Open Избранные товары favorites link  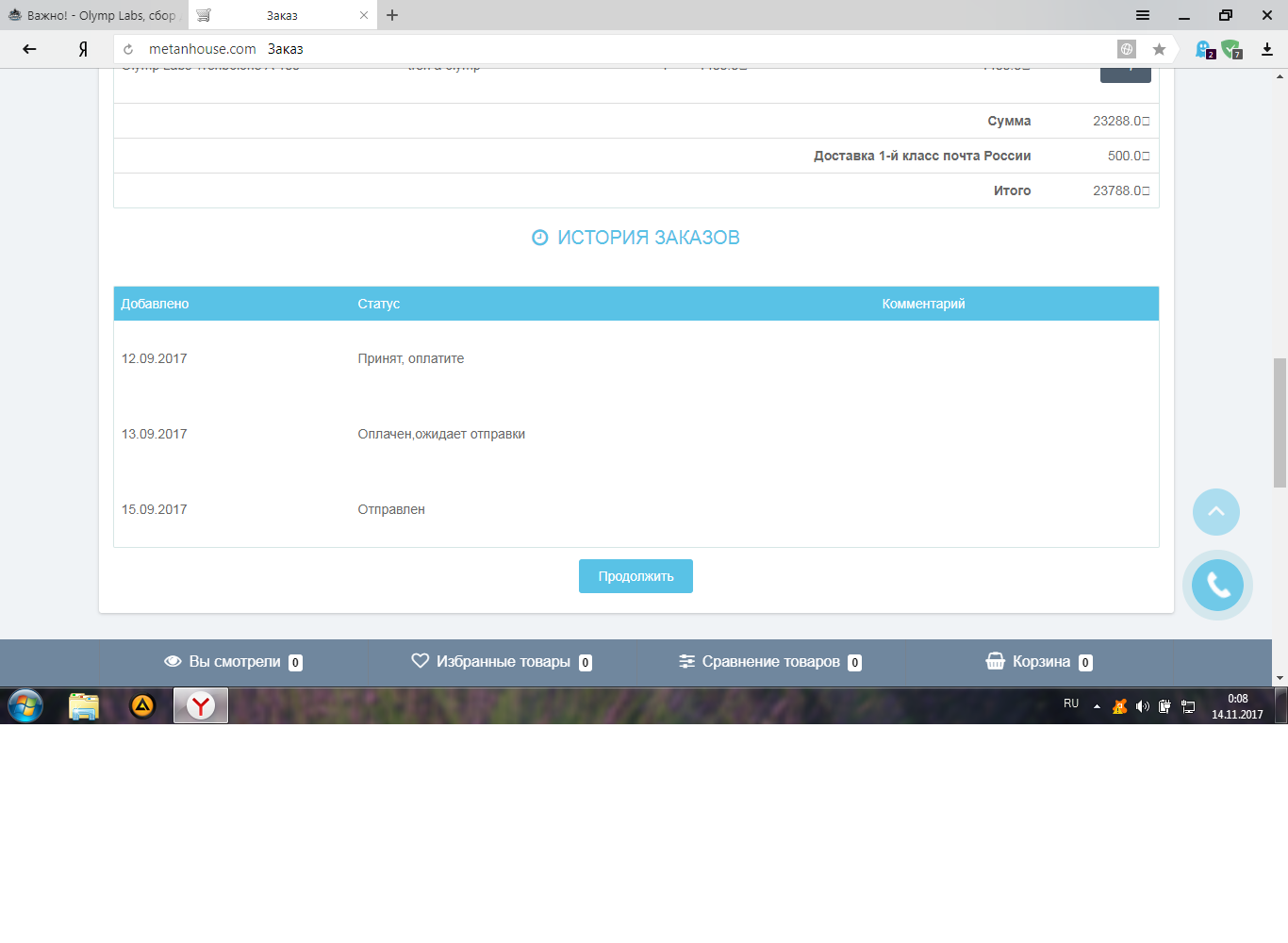(x=502, y=662)
